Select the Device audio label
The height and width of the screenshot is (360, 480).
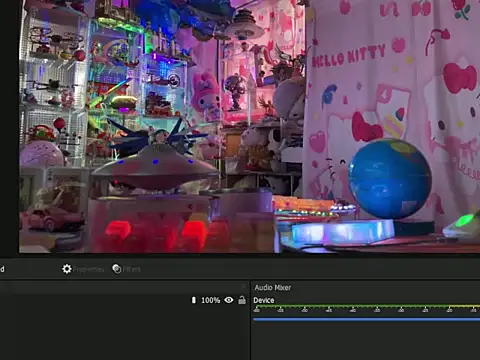264,300
